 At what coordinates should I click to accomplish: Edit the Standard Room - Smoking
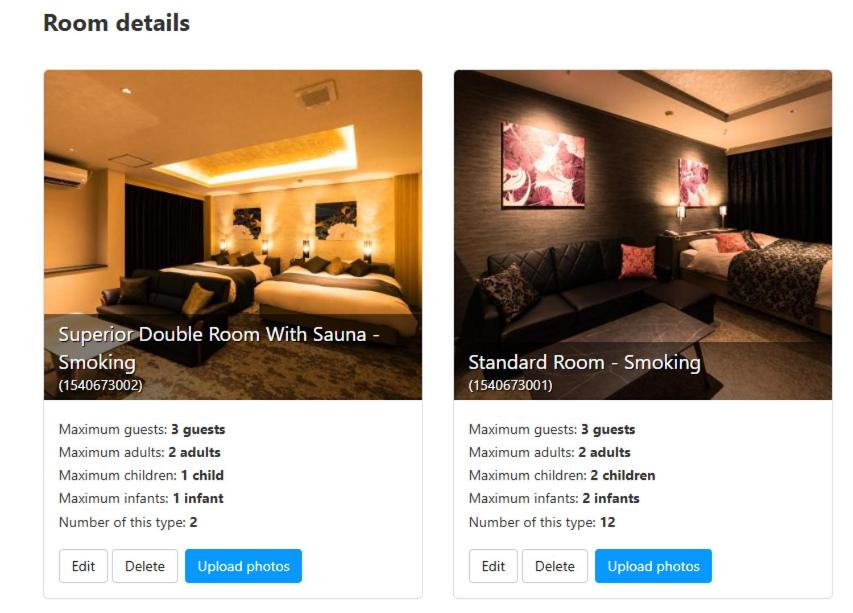coord(493,566)
